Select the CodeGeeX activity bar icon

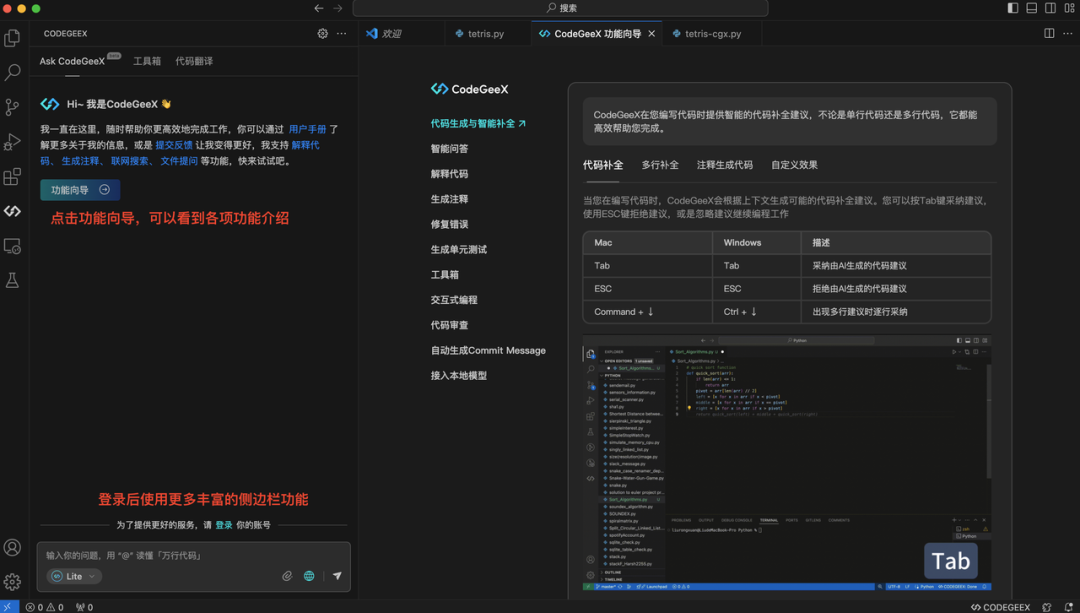[12, 211]
